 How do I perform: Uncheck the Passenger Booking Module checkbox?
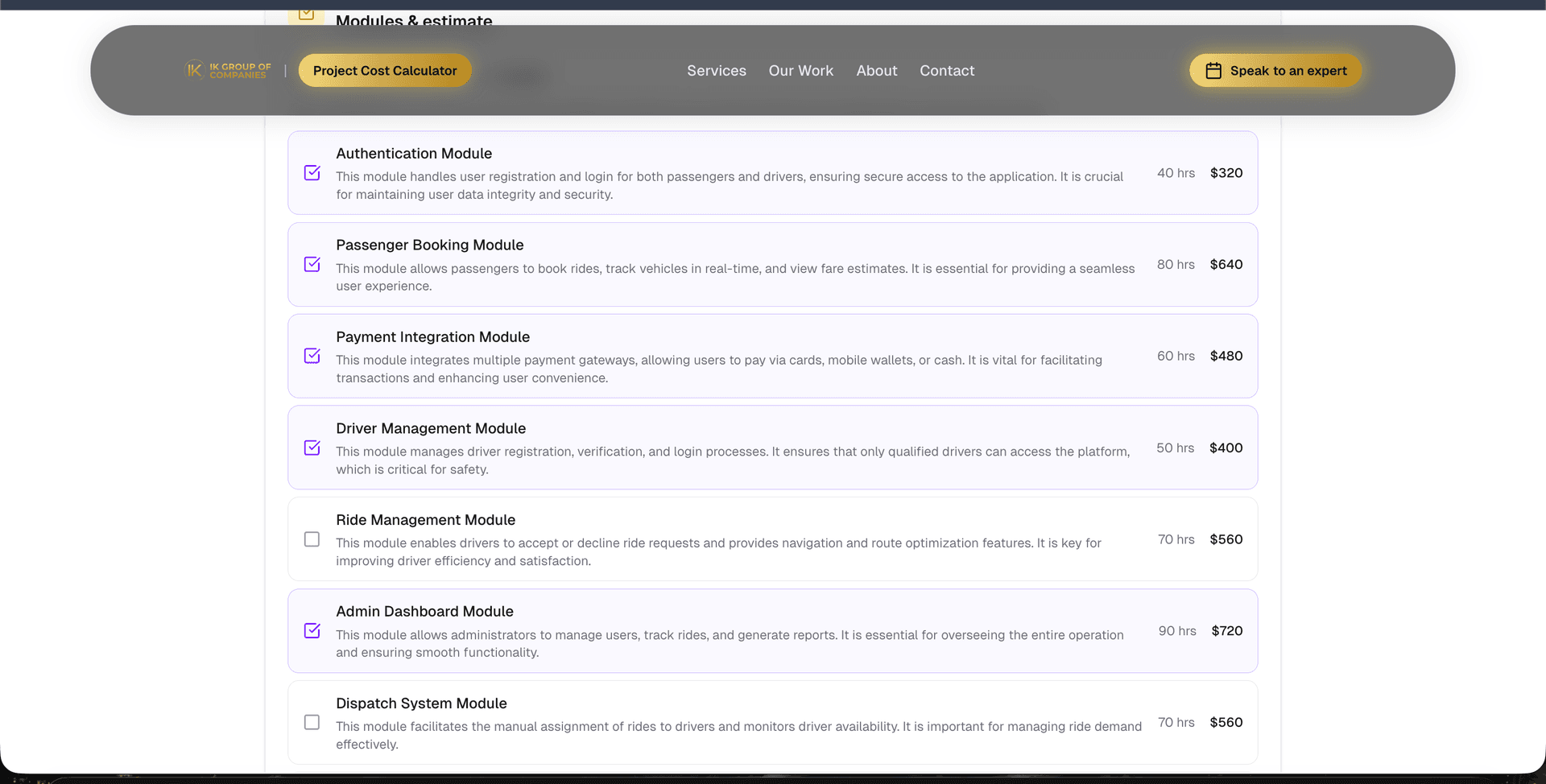312,265
